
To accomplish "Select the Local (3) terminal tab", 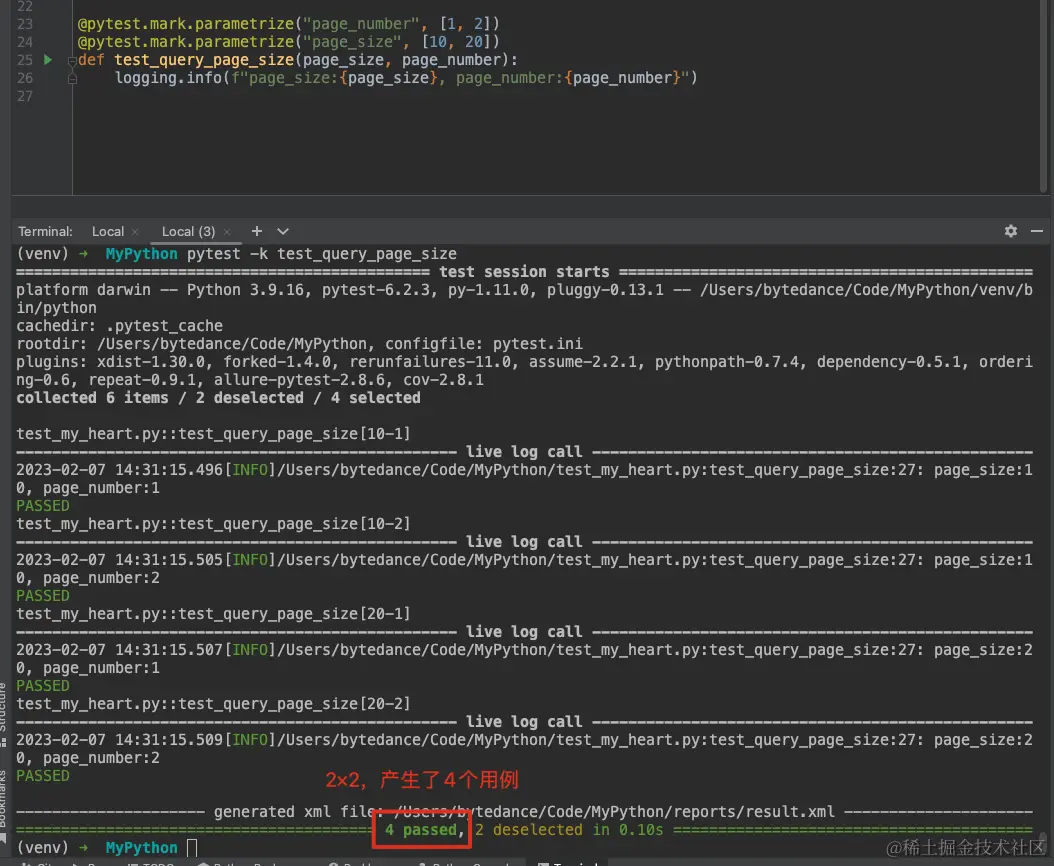I will (x=188, y=231).
